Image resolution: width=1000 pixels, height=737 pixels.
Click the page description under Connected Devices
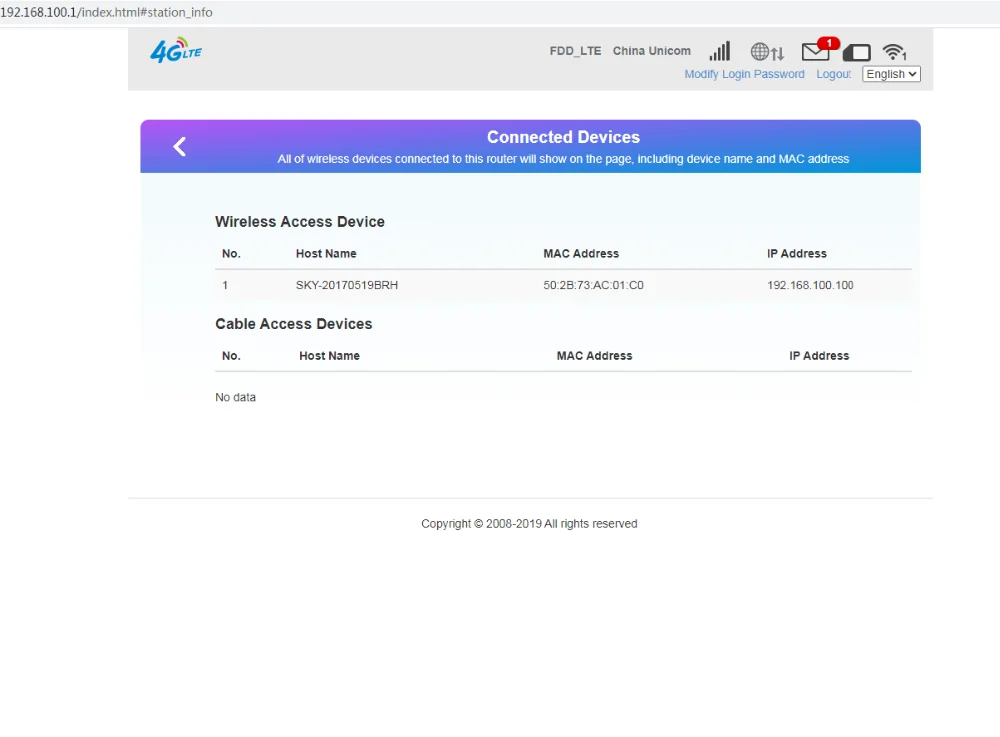[x=563, y=159]
